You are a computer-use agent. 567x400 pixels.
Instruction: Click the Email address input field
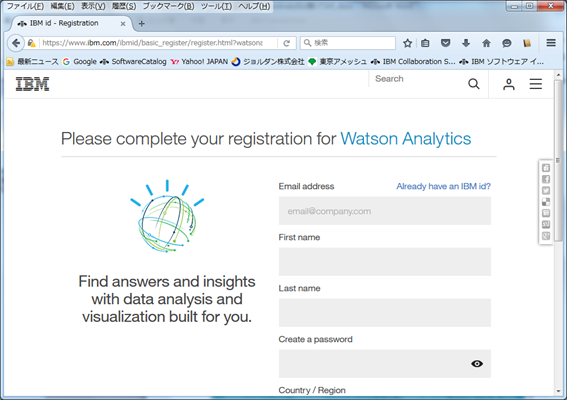coord(385,211)
